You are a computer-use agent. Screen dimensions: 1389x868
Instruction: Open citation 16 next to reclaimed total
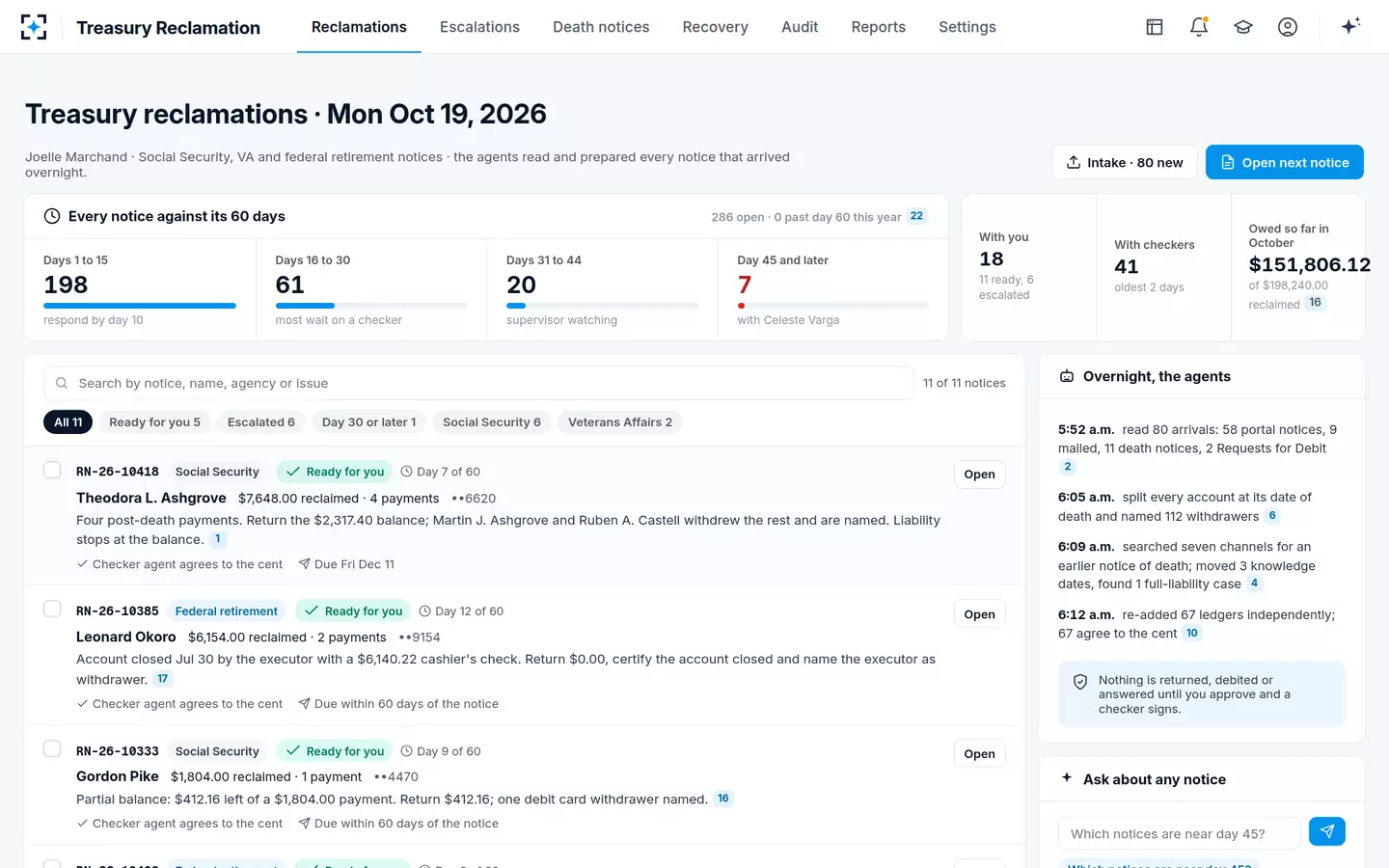click(1315, 303)
